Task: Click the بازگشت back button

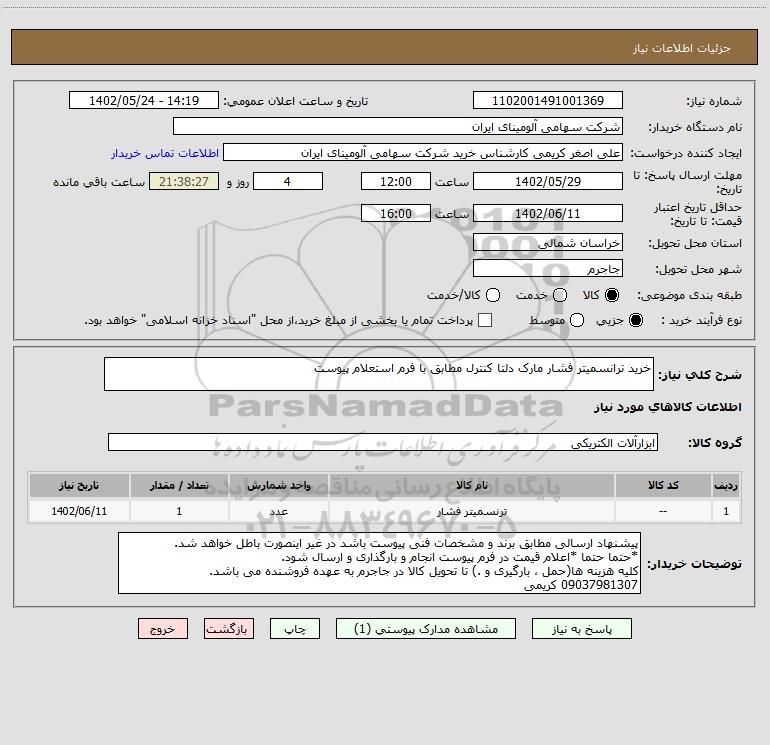Action: (x=229, y=629)
